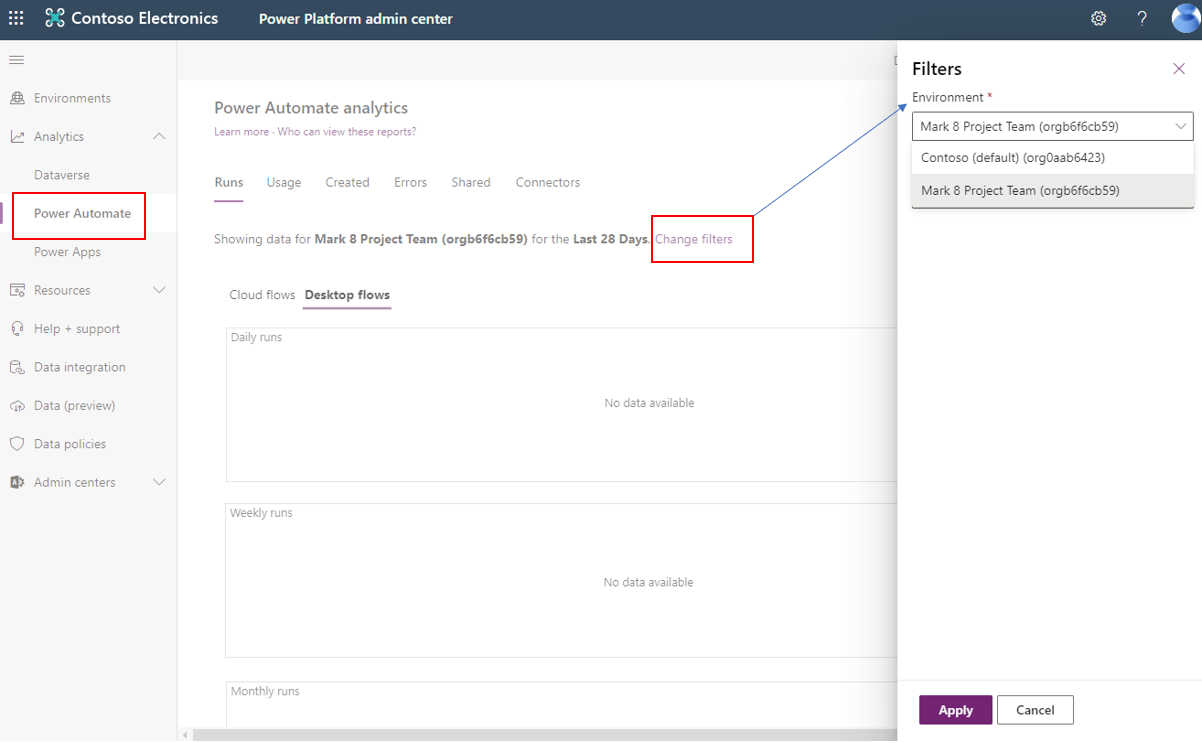
Task: Click the Resources icon in sidebar
Action: pos(17,290)
